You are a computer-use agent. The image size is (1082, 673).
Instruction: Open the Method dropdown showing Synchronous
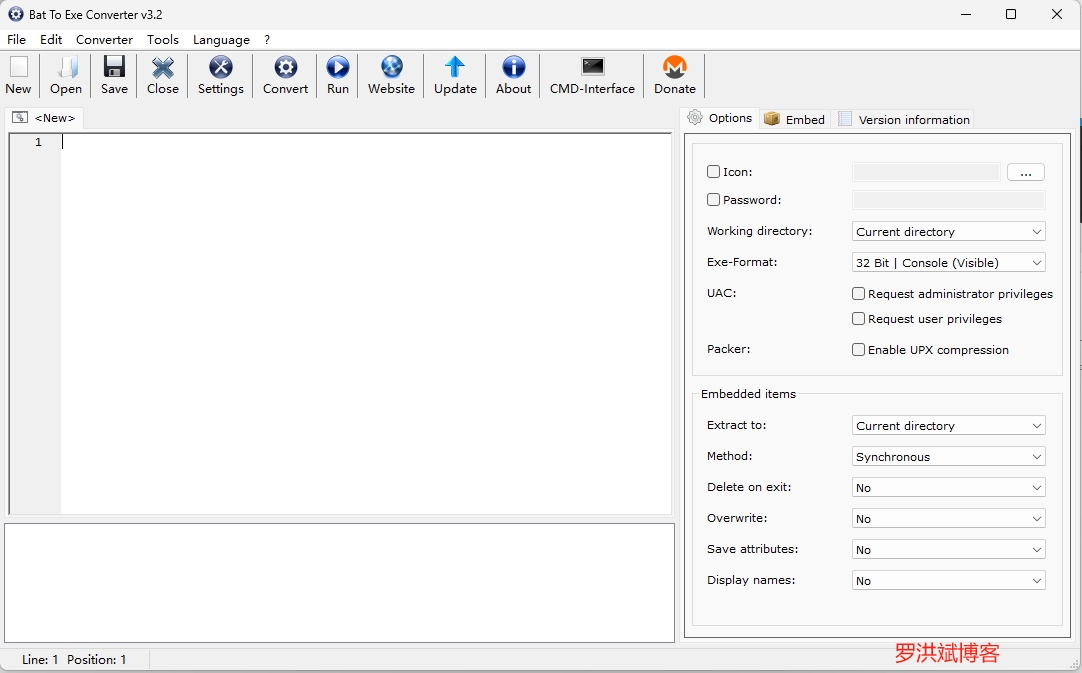(x=949, y=456)
